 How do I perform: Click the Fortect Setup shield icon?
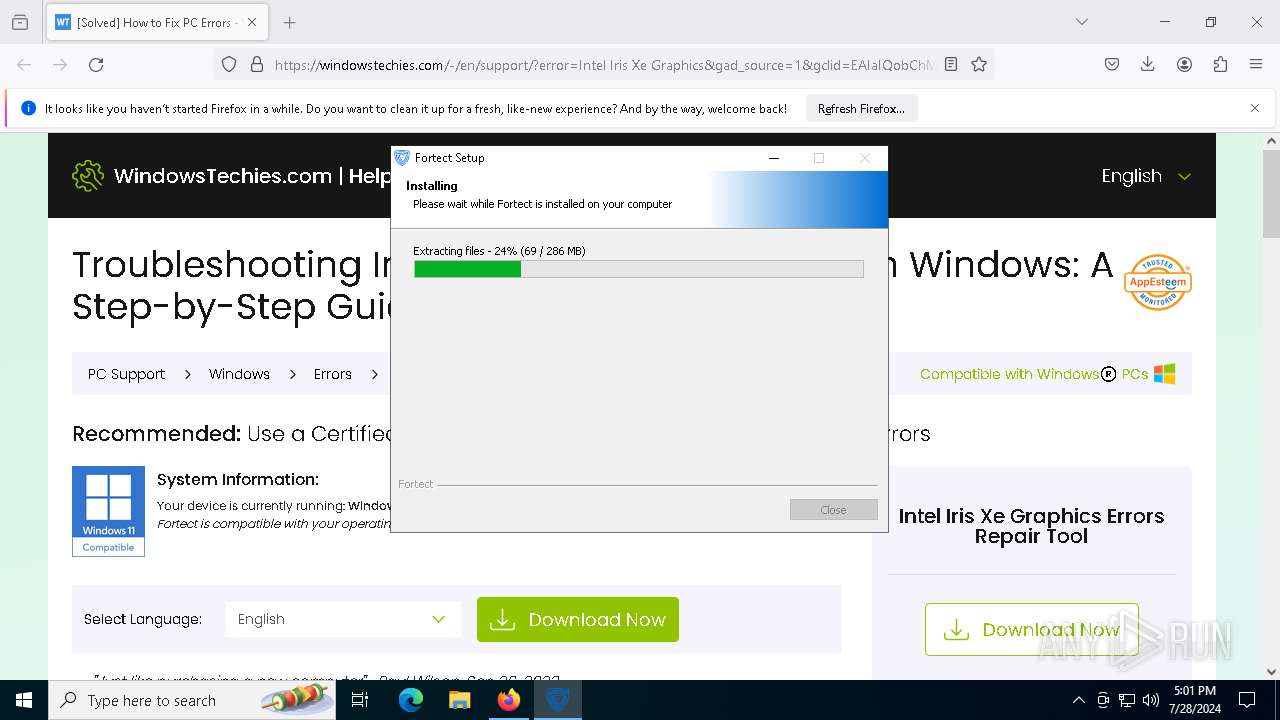click(402, 158)
